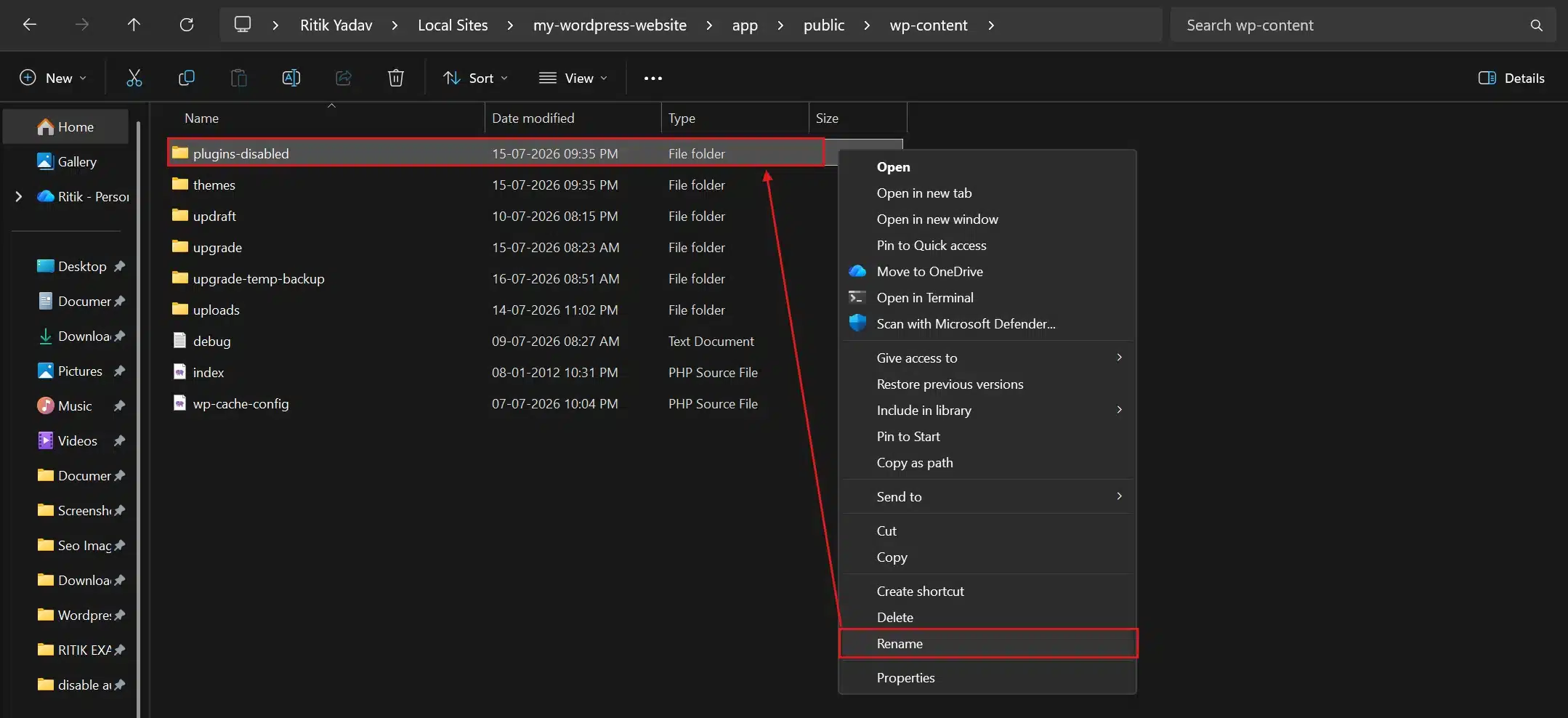Image resolution: width=1568 pixels, height=718 pixels.
Task: Open Gallery in the sidebar
Action: click(66, 162)
